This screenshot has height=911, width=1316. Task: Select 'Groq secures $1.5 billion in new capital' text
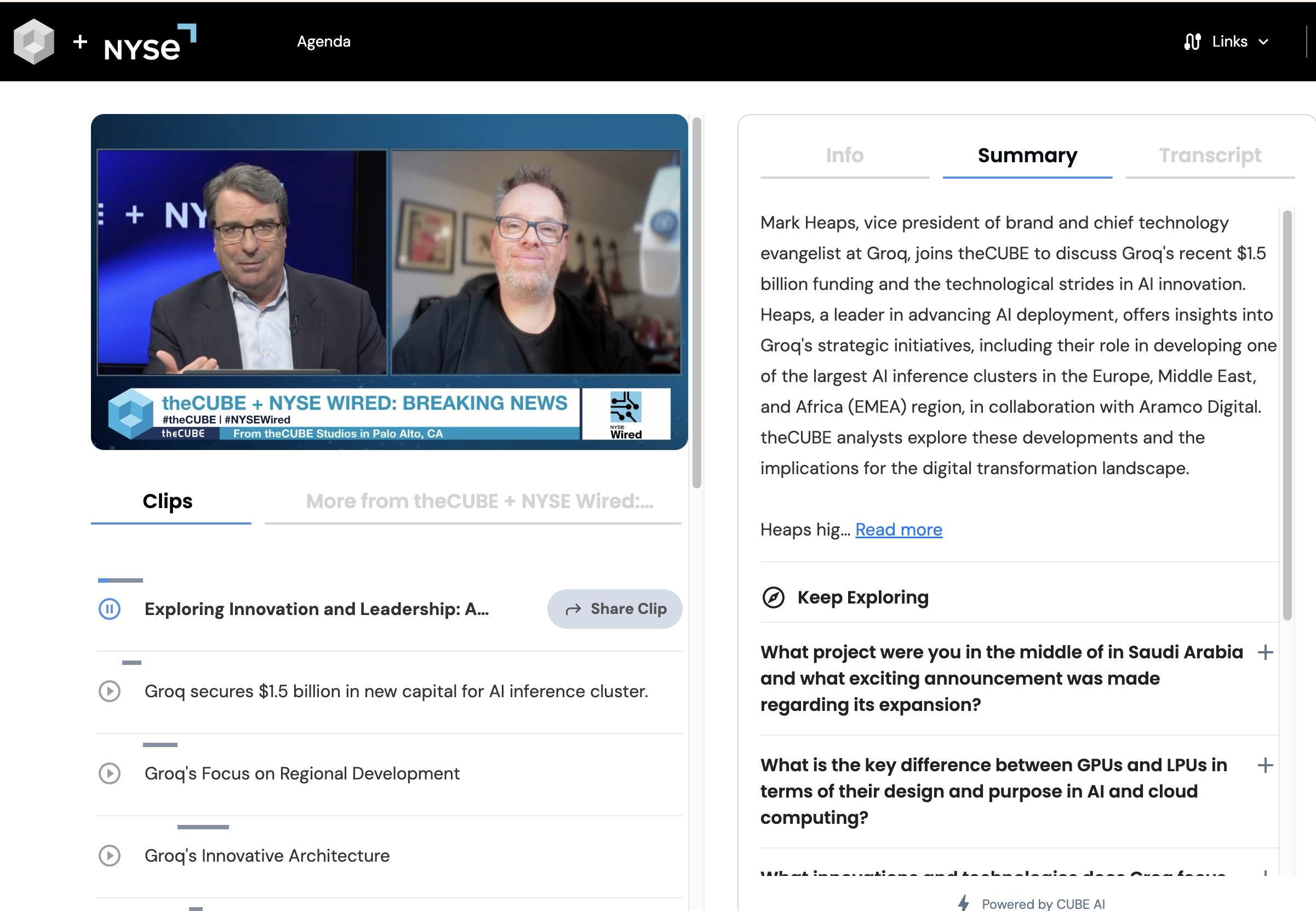396,691
